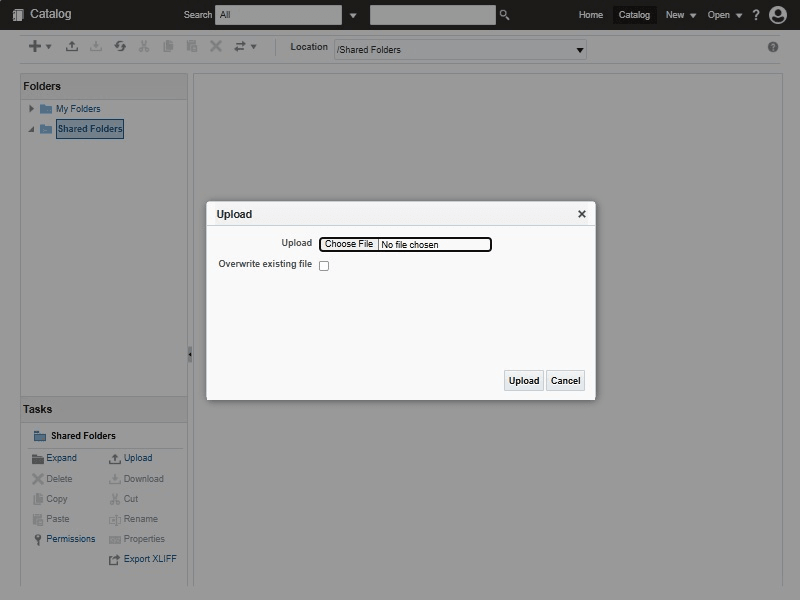Click the Copy toolbar icon
The height and width of the screenshot is (600, 800).
(168, 46)
